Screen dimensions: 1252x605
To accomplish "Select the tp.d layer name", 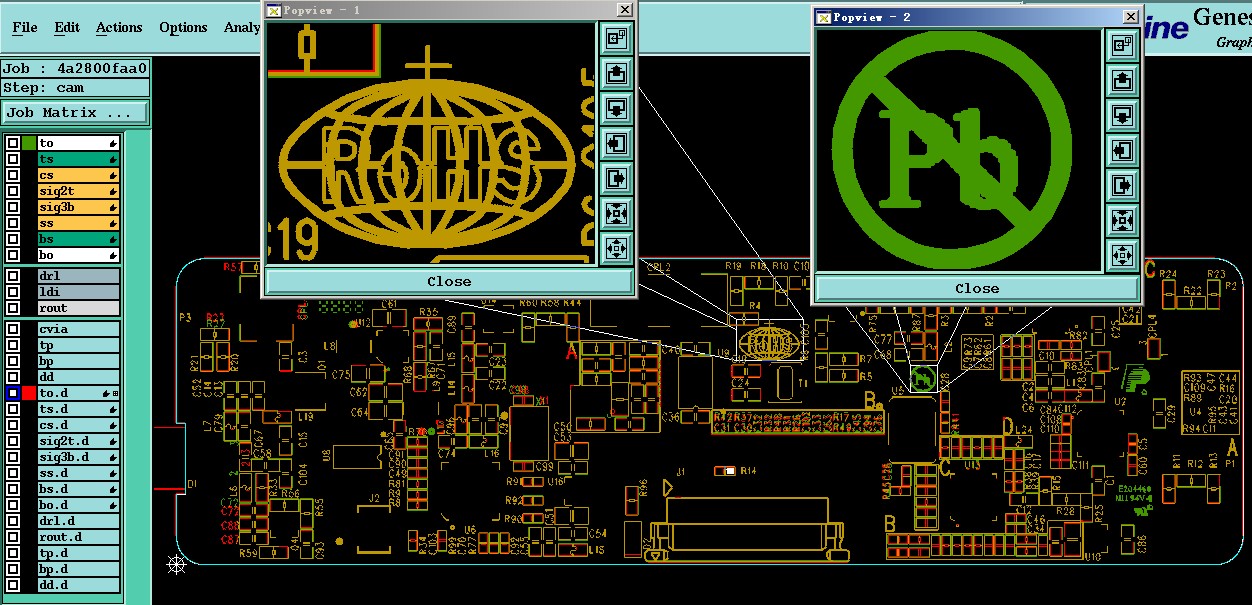I will (x=79, y=553).
